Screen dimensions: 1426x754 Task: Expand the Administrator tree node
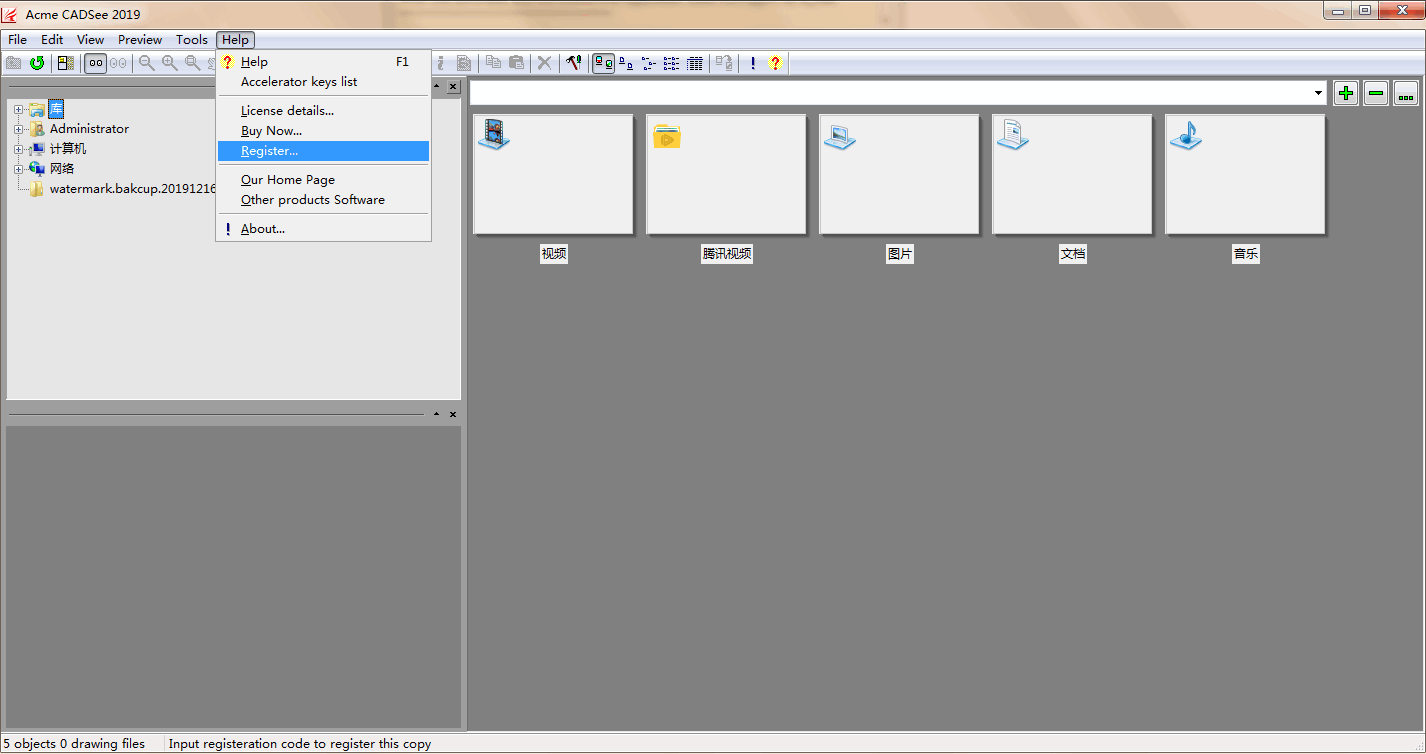pos(18,129)
